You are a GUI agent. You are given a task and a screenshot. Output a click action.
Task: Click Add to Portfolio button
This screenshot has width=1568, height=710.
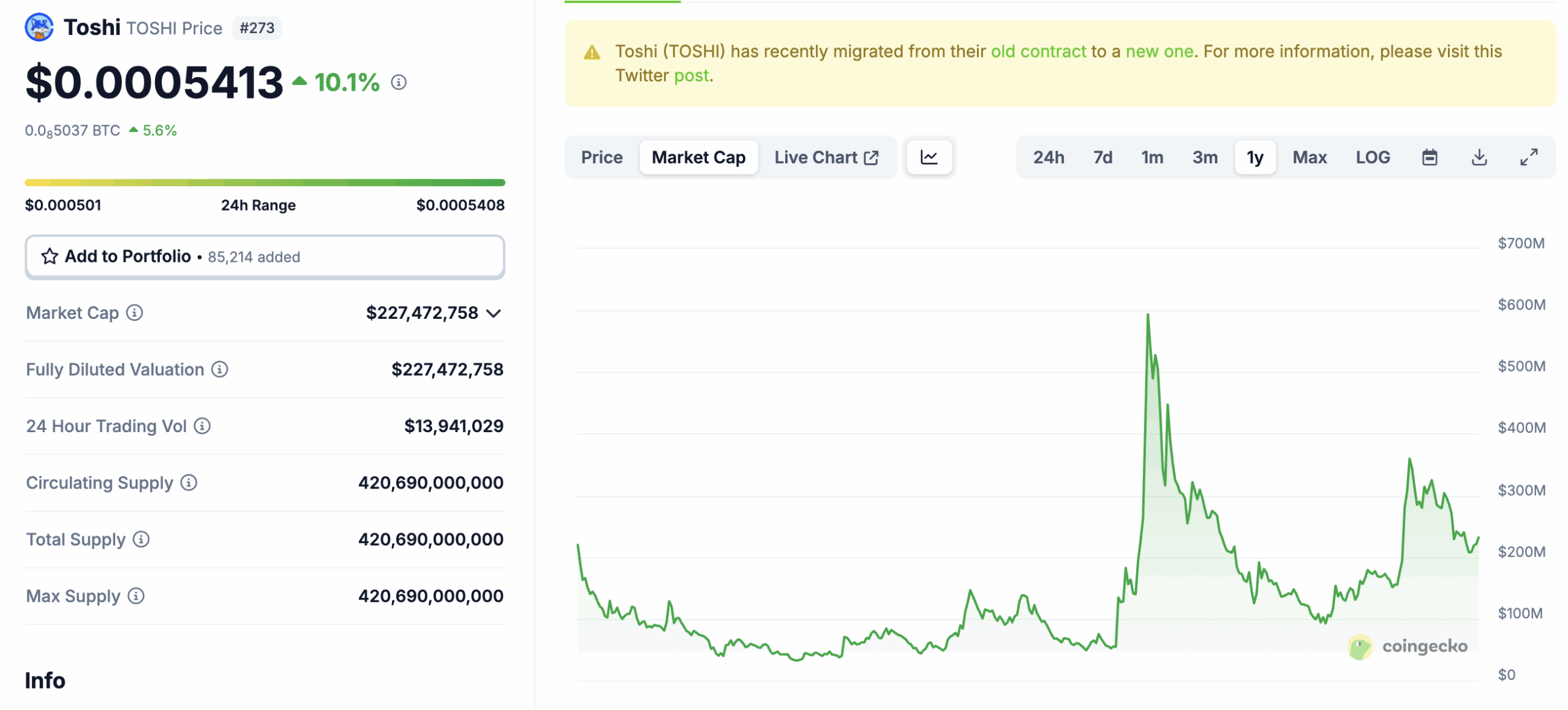click(265, 256)
